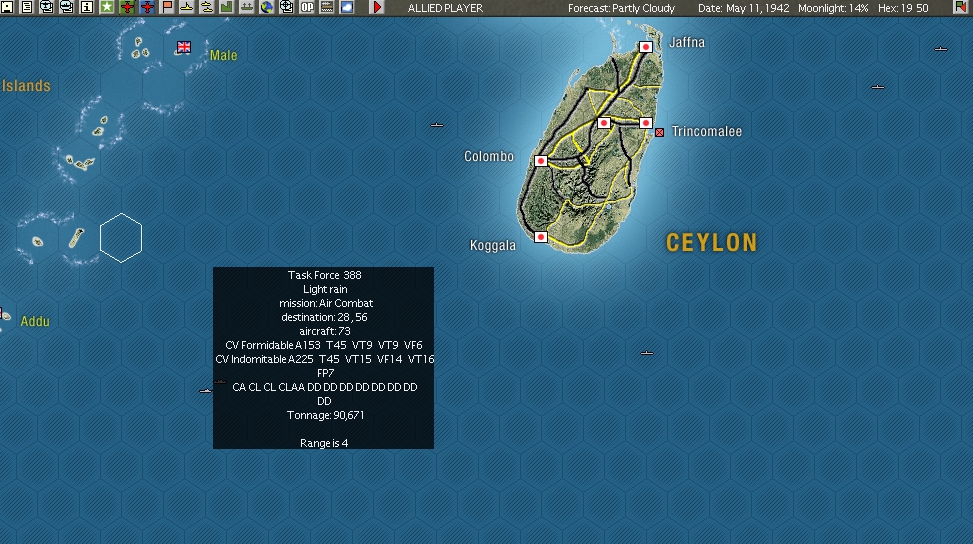973x544 pixels.
Task: Click the 'CEYLON' island label
Action: (712, 243)
